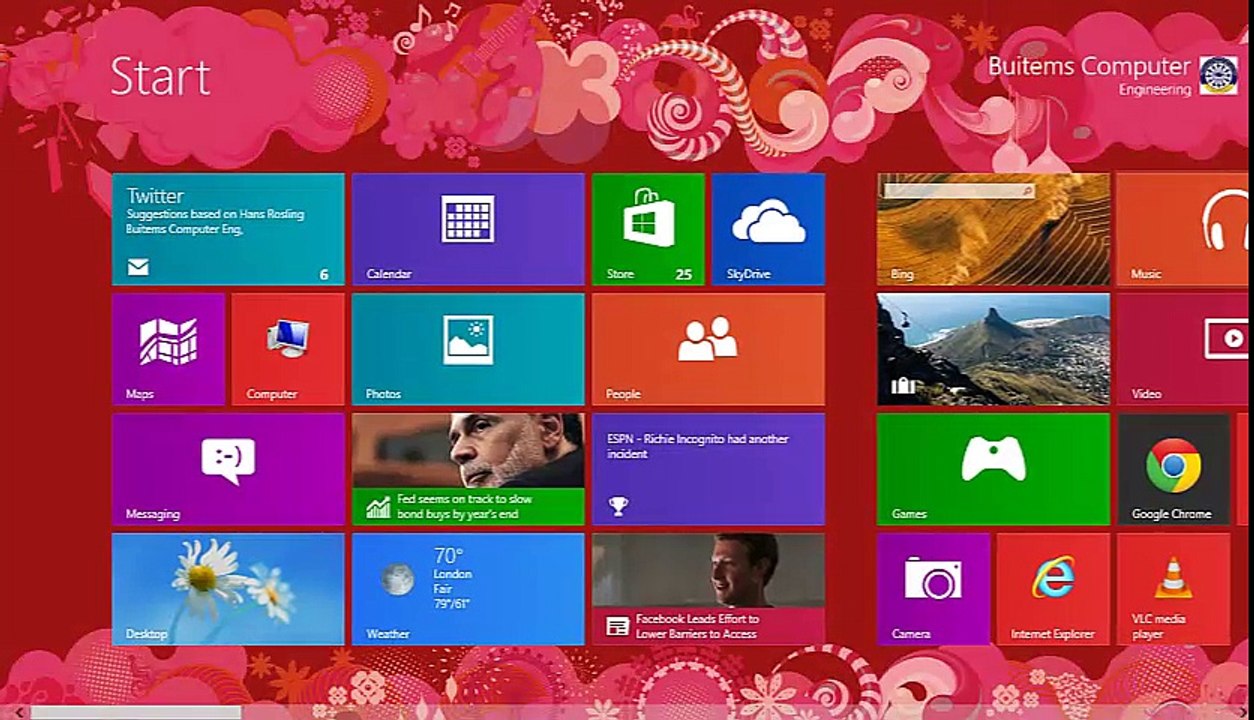Open the Travel tile with mountain photo
The image size is (1254, 720).
[993, 349]
